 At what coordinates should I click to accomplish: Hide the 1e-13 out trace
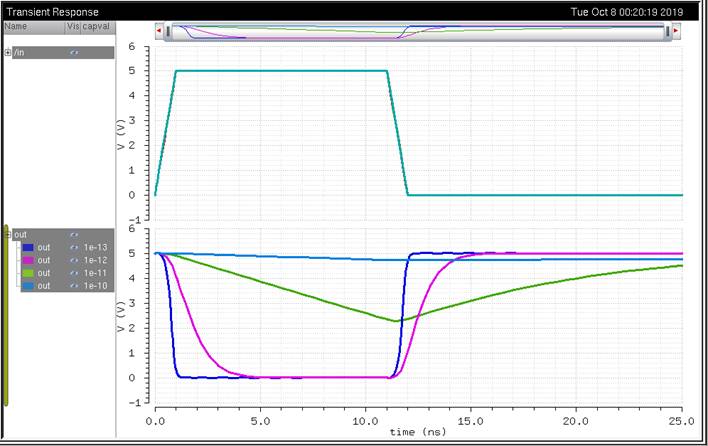[x=74, y=247]
